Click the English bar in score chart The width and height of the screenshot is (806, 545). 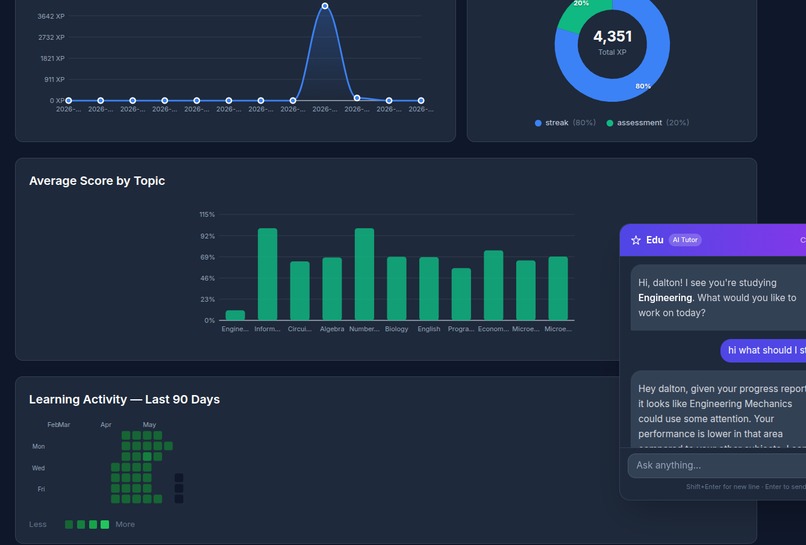[429, 288]
